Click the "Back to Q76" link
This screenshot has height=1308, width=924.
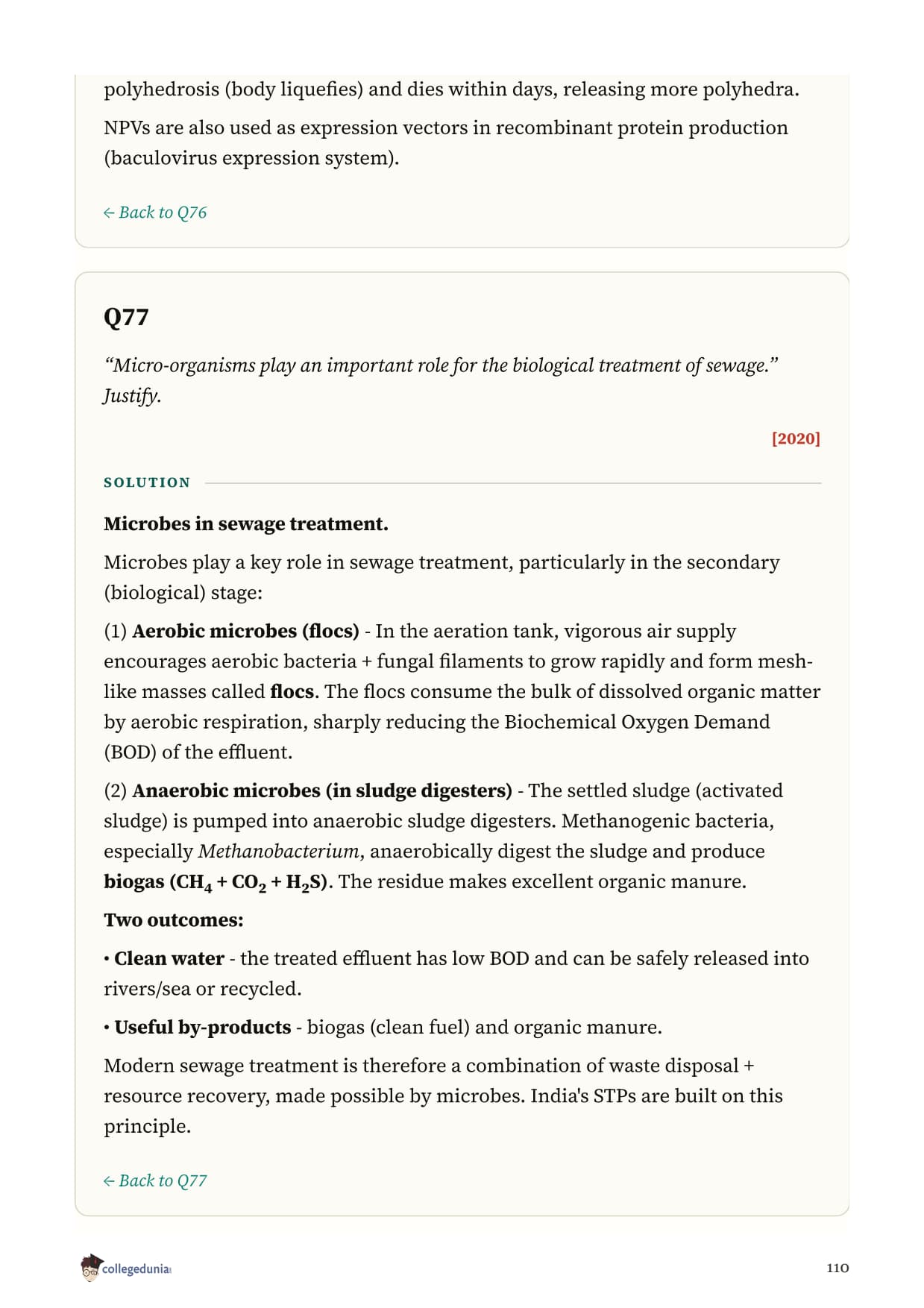[155, 213]
